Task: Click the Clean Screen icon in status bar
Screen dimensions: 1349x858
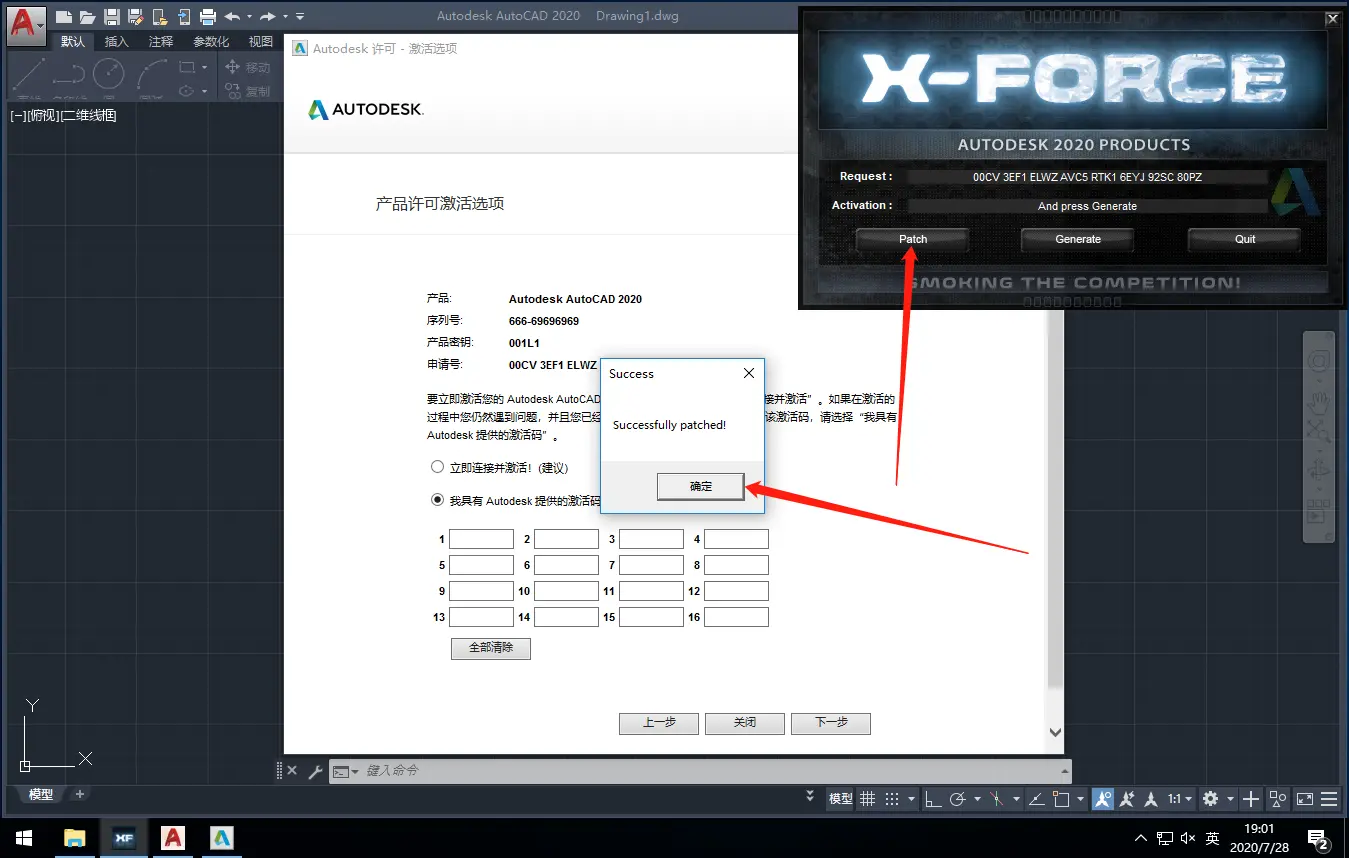Action: coord(1305,799)
